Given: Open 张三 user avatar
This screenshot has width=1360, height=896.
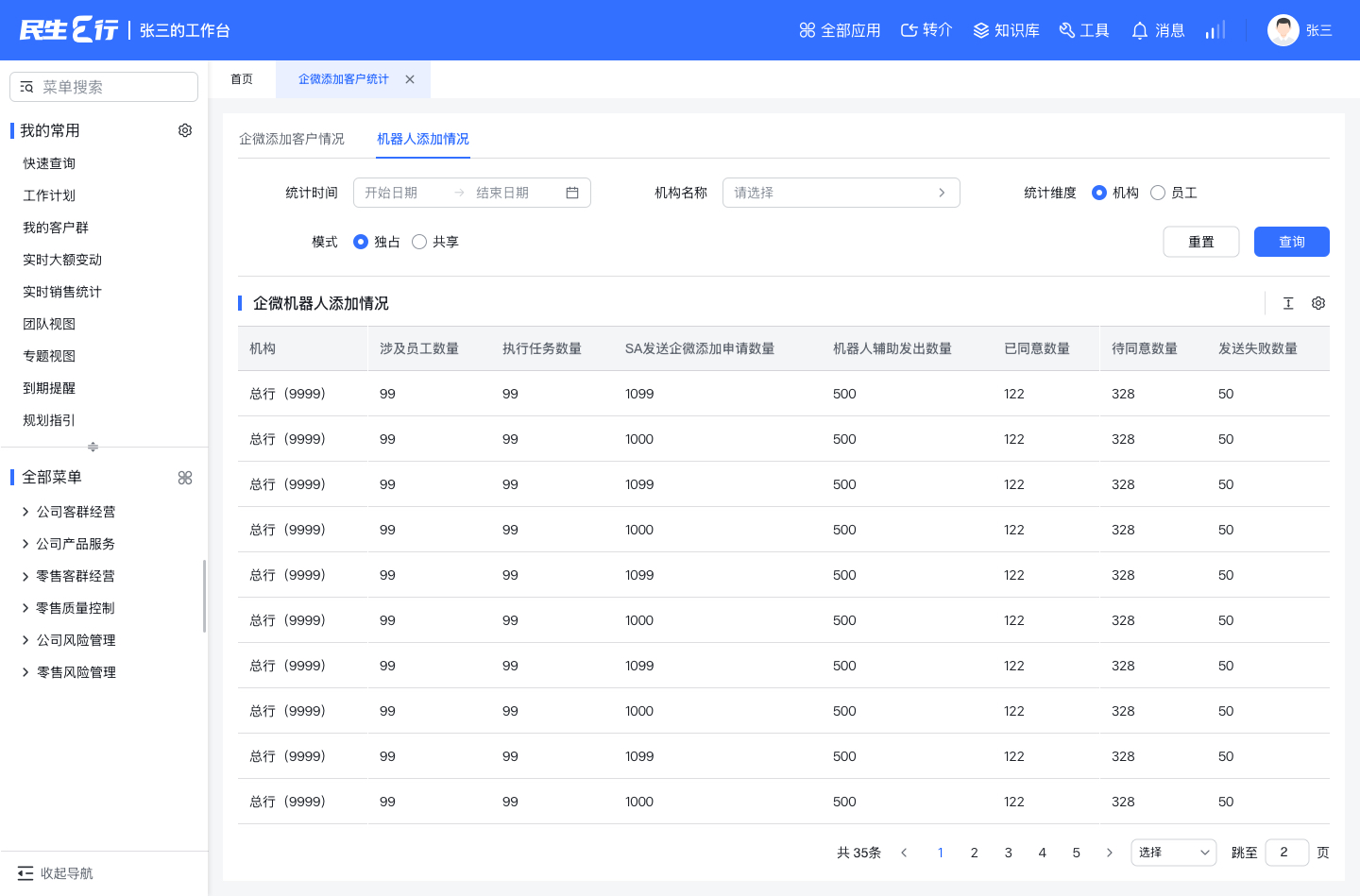Looking at the screenshot, I should click(x=1283, y=30).
